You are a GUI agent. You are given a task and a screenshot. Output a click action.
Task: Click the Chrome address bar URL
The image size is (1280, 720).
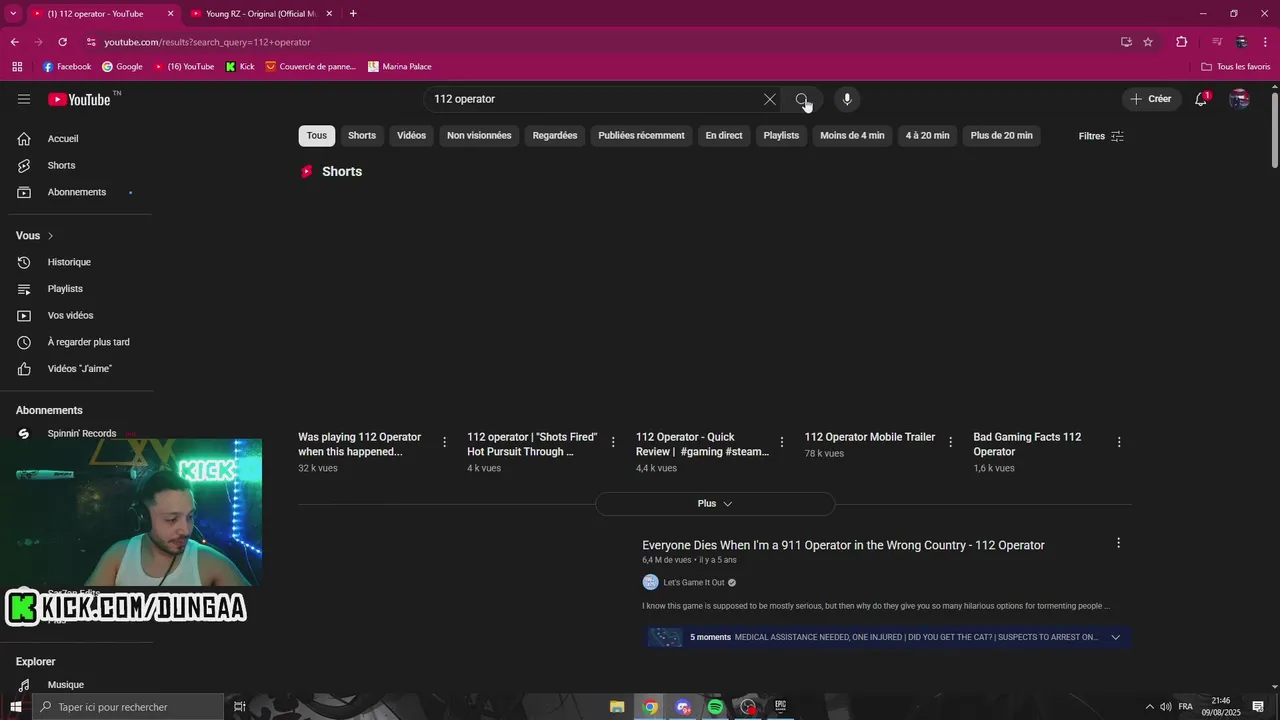tap(207, 42)
